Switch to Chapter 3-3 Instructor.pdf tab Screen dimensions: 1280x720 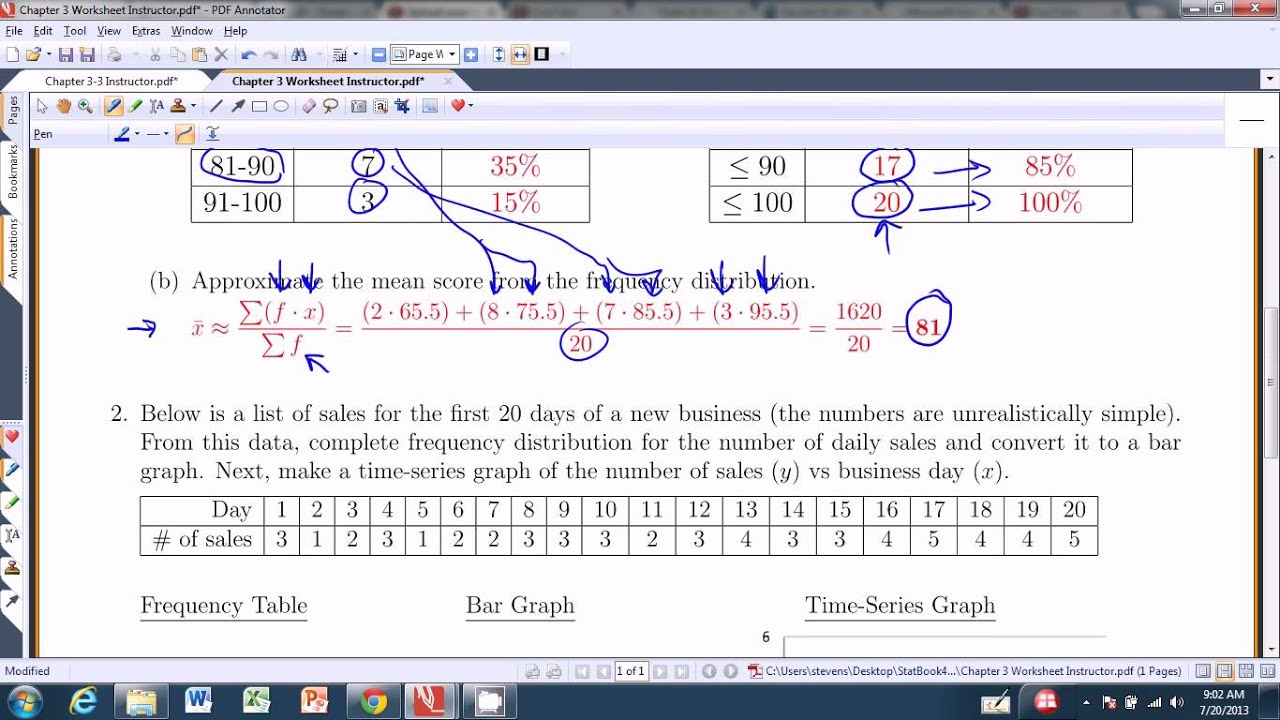(x=111, y=81)
